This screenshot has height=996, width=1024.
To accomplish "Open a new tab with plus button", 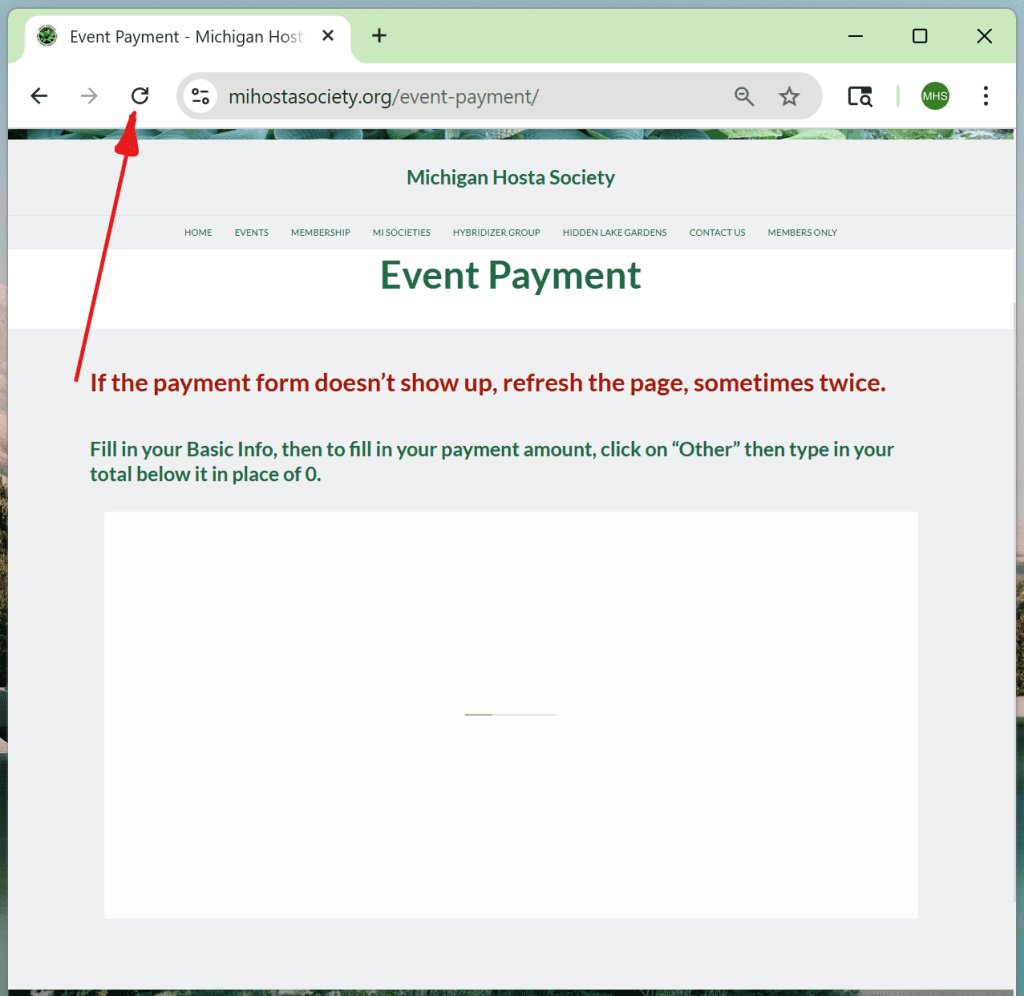I will pos(379,36).
